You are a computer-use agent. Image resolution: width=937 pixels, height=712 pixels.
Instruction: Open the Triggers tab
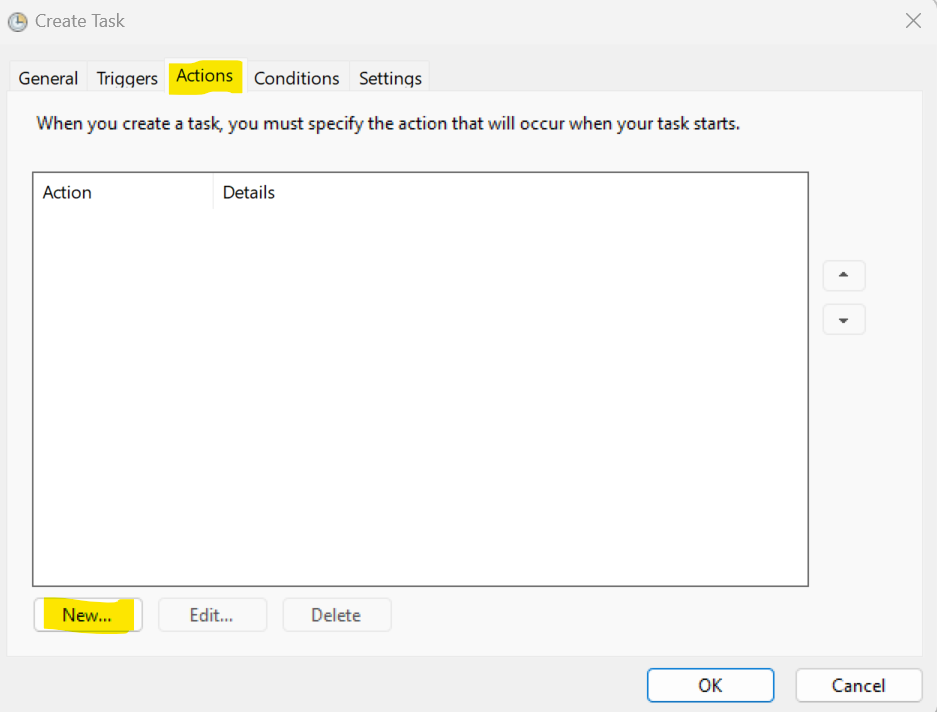coord(127,78)
